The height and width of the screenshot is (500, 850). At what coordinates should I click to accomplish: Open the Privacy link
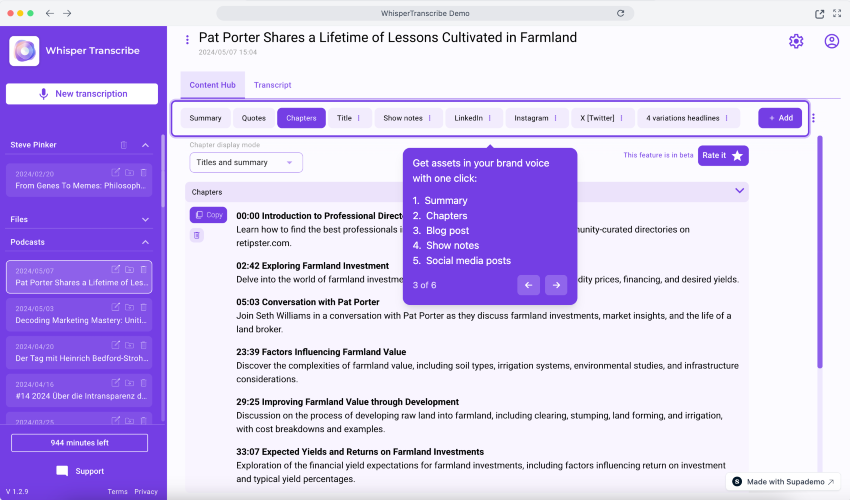[x=146, y=491]
